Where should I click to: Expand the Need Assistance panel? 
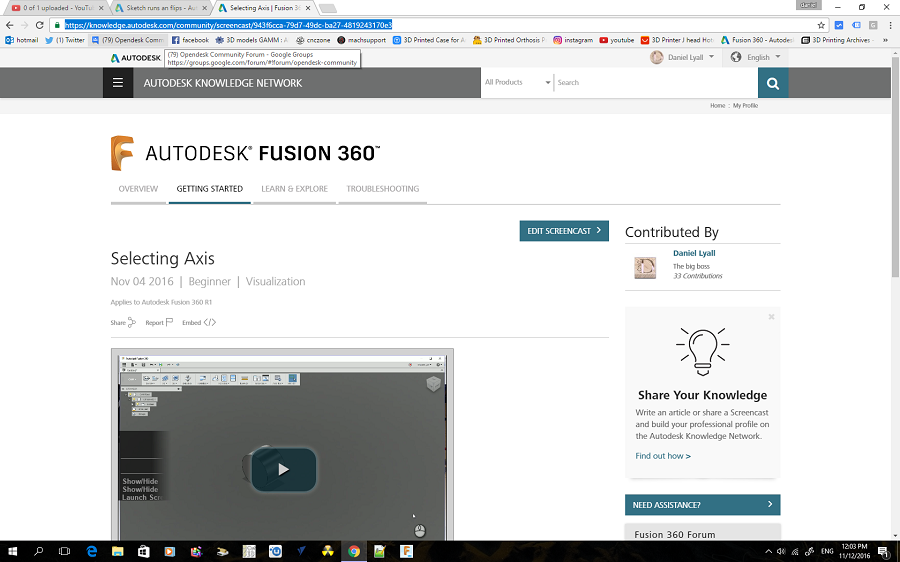pyautogui.click(x=702, y=505)
